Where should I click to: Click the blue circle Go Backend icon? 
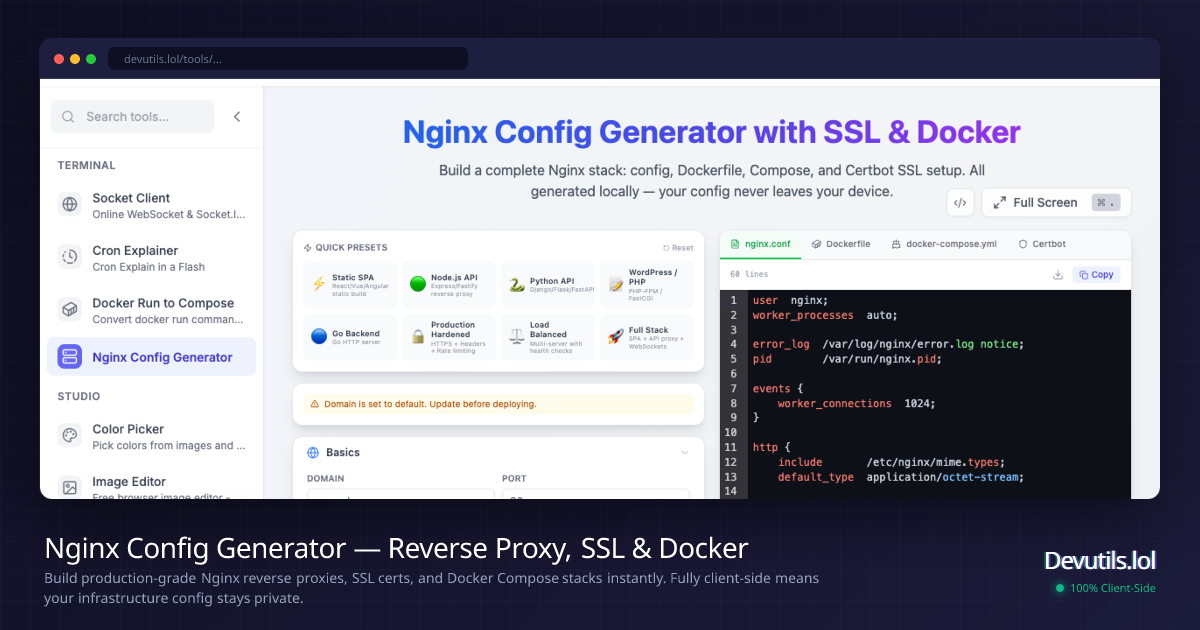pos(318,337)
